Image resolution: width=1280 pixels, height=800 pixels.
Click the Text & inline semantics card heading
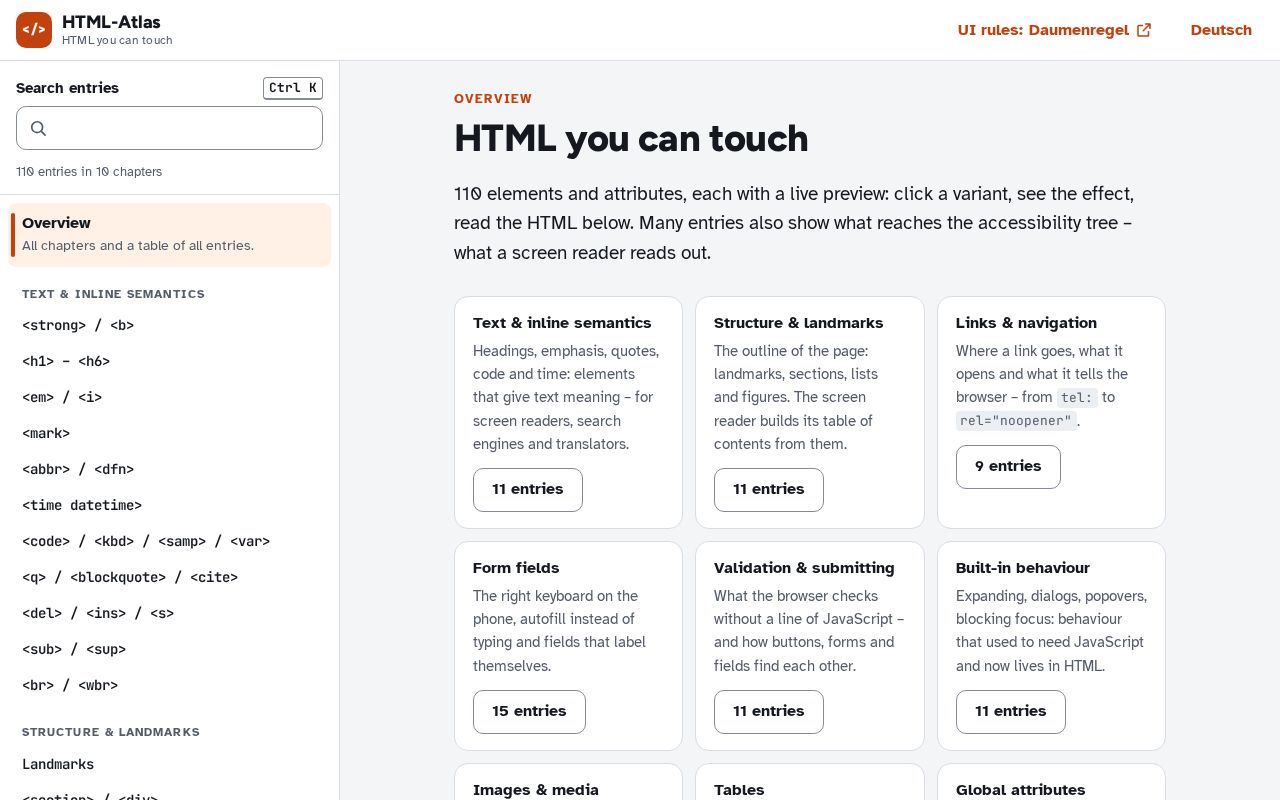click(x=562, y=323)
